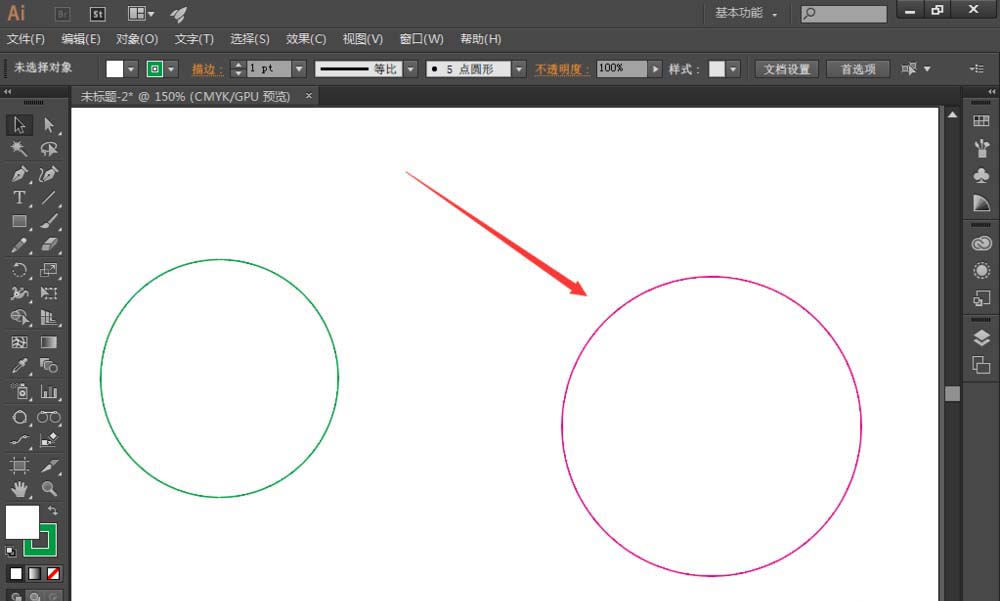Select the Curvature tool
This screenshot has width=1000, height=601.
(x=49, y=174)
